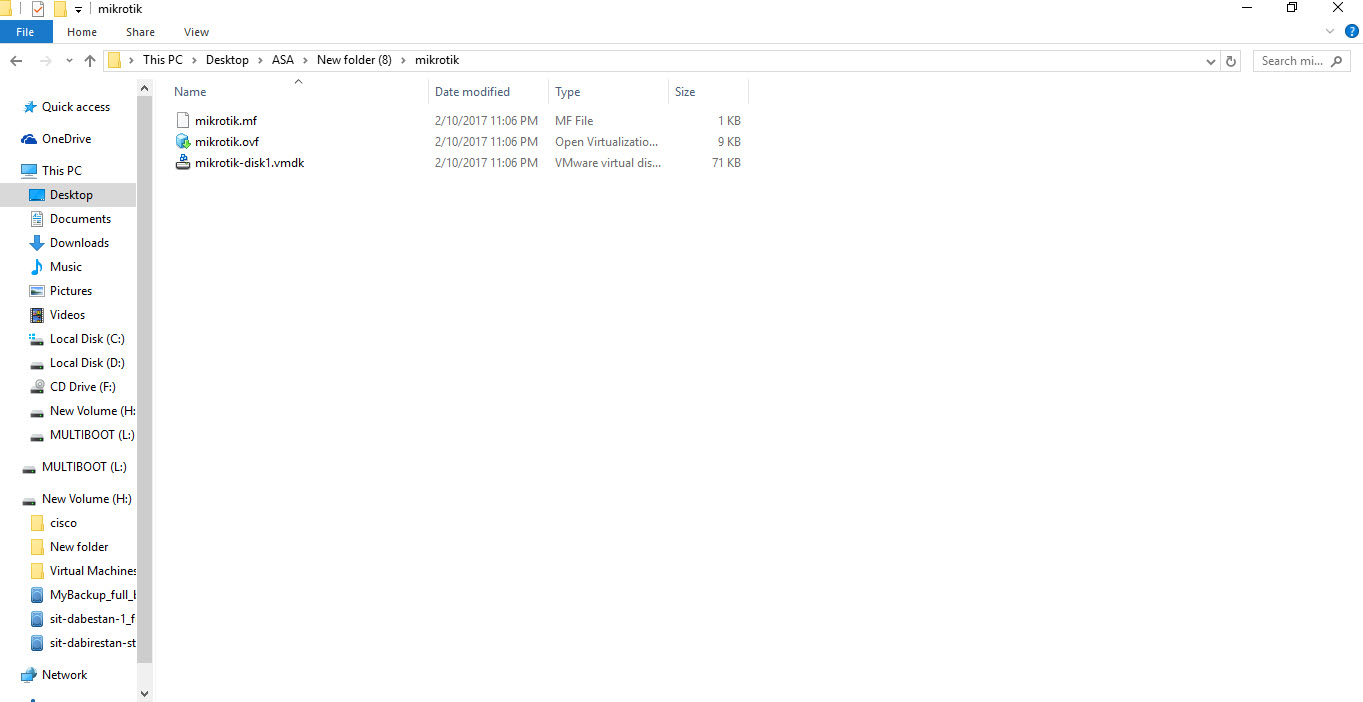Open Local Disk (C:)
The height and width of the screenshot is (702, 1363).
click(84, 338)
